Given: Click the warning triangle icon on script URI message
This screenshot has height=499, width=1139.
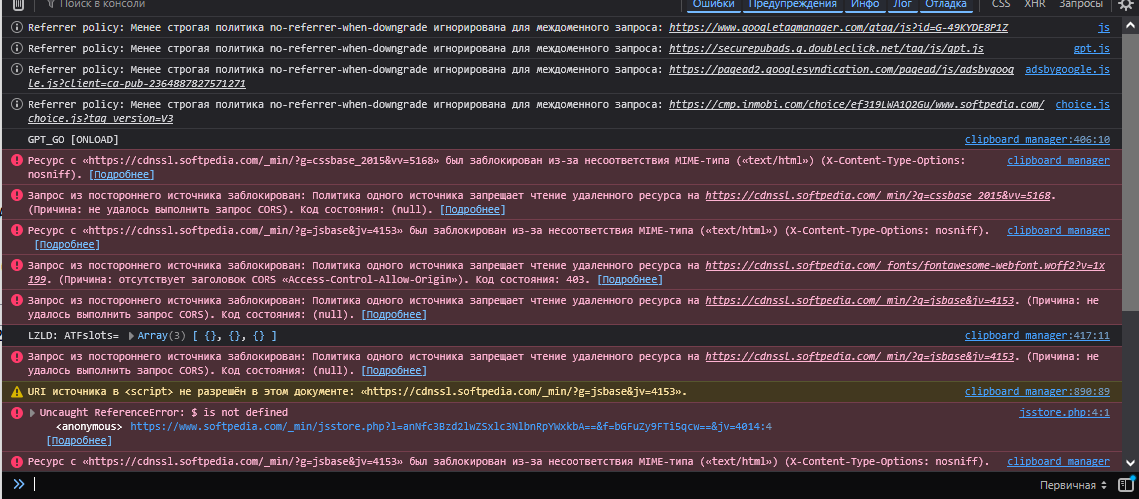Looking at the screenshot, I should click(x=16, y=392).
